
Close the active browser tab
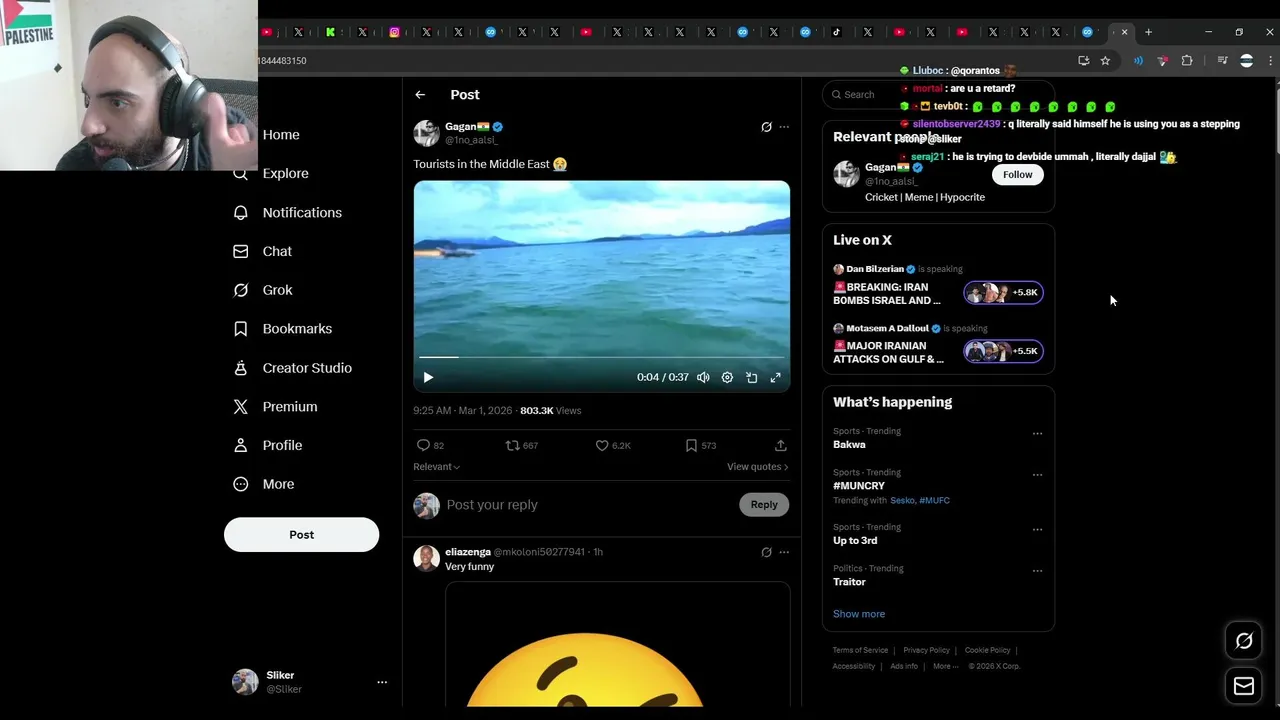coord(1124,32)
